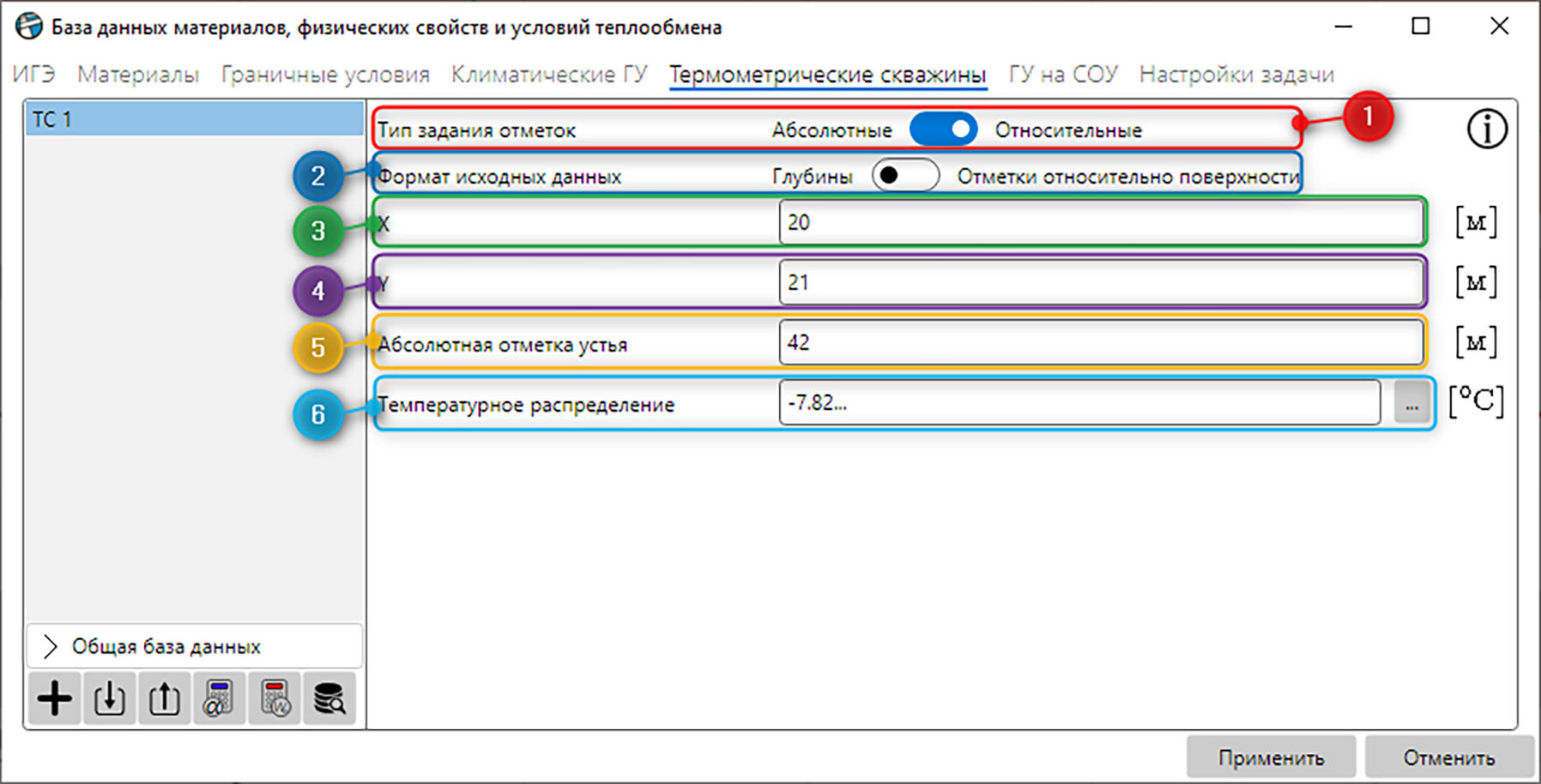Open the red W calculator icon
Viewport: 1541px width, 784px height.
275,698
